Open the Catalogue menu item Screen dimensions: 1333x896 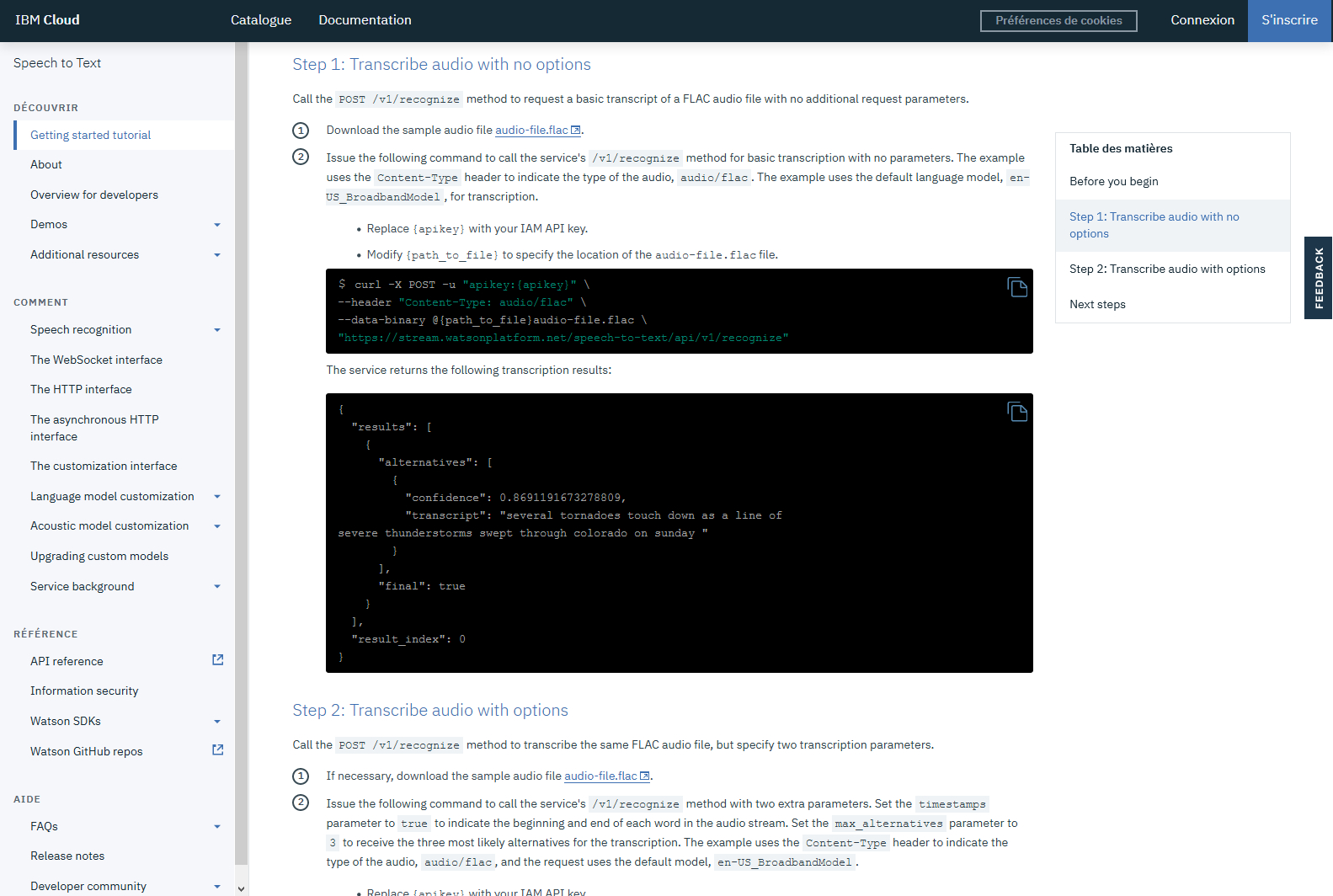(x=261, y=20)
